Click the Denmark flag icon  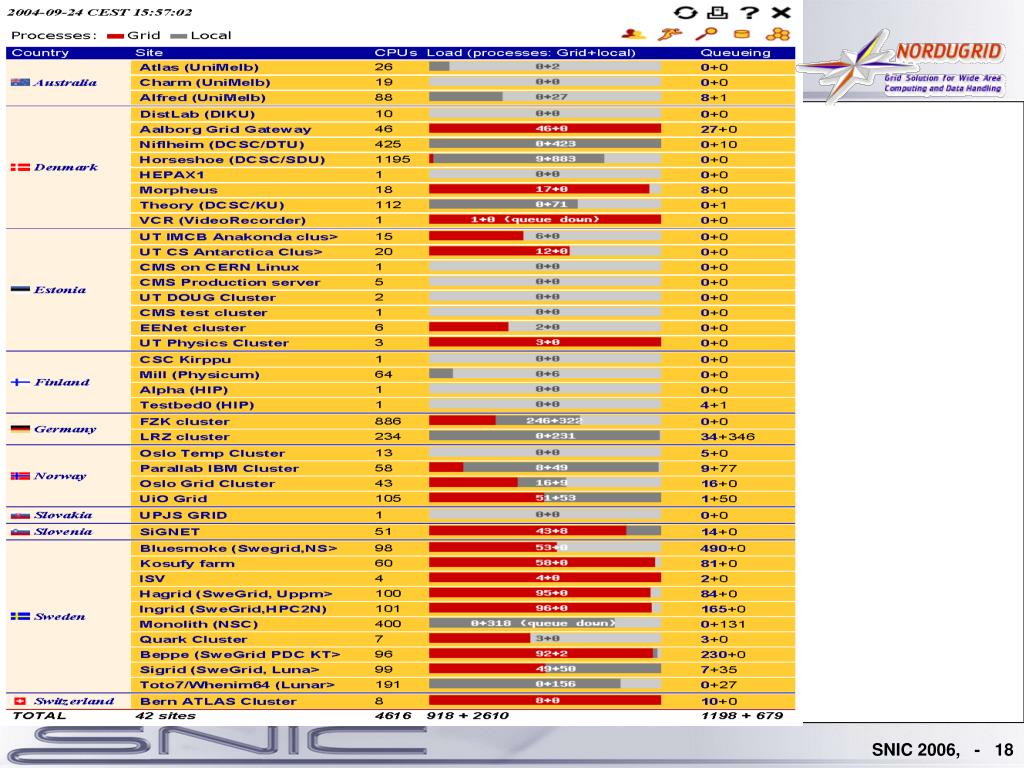20,167
